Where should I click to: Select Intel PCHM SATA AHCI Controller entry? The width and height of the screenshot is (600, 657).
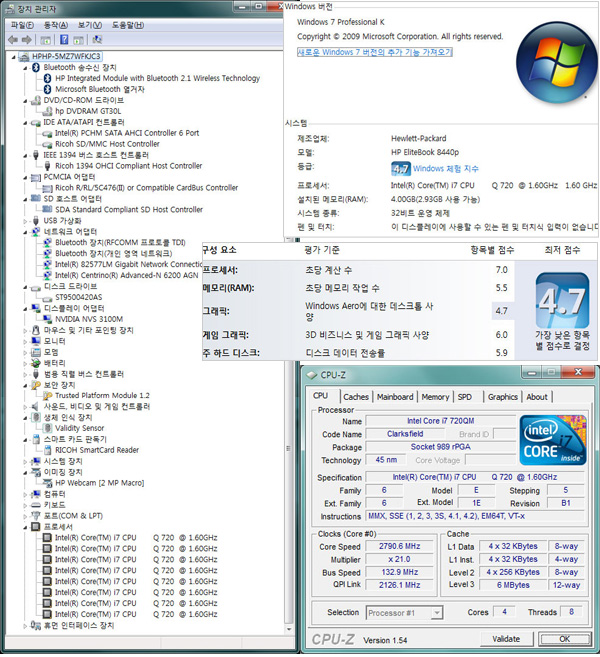click(x=127, y=133)
